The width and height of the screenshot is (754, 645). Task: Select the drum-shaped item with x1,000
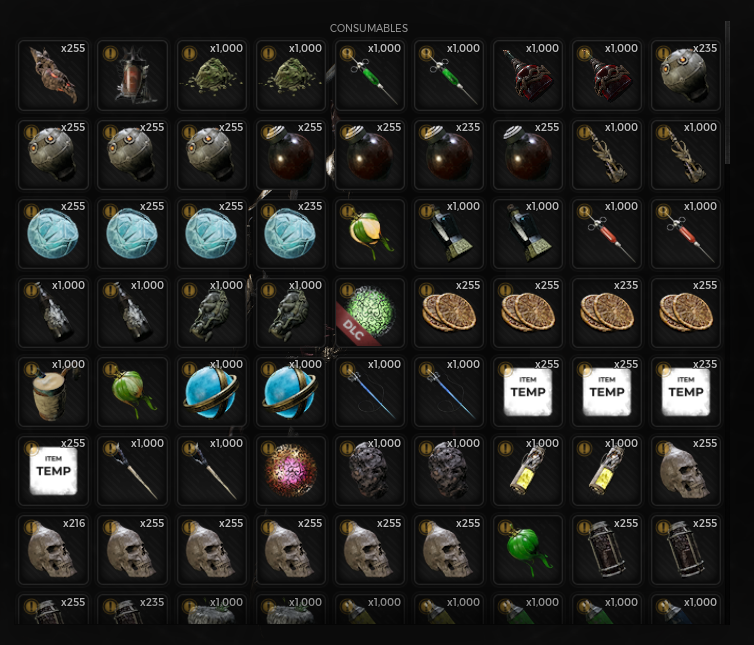pos(53,392)
